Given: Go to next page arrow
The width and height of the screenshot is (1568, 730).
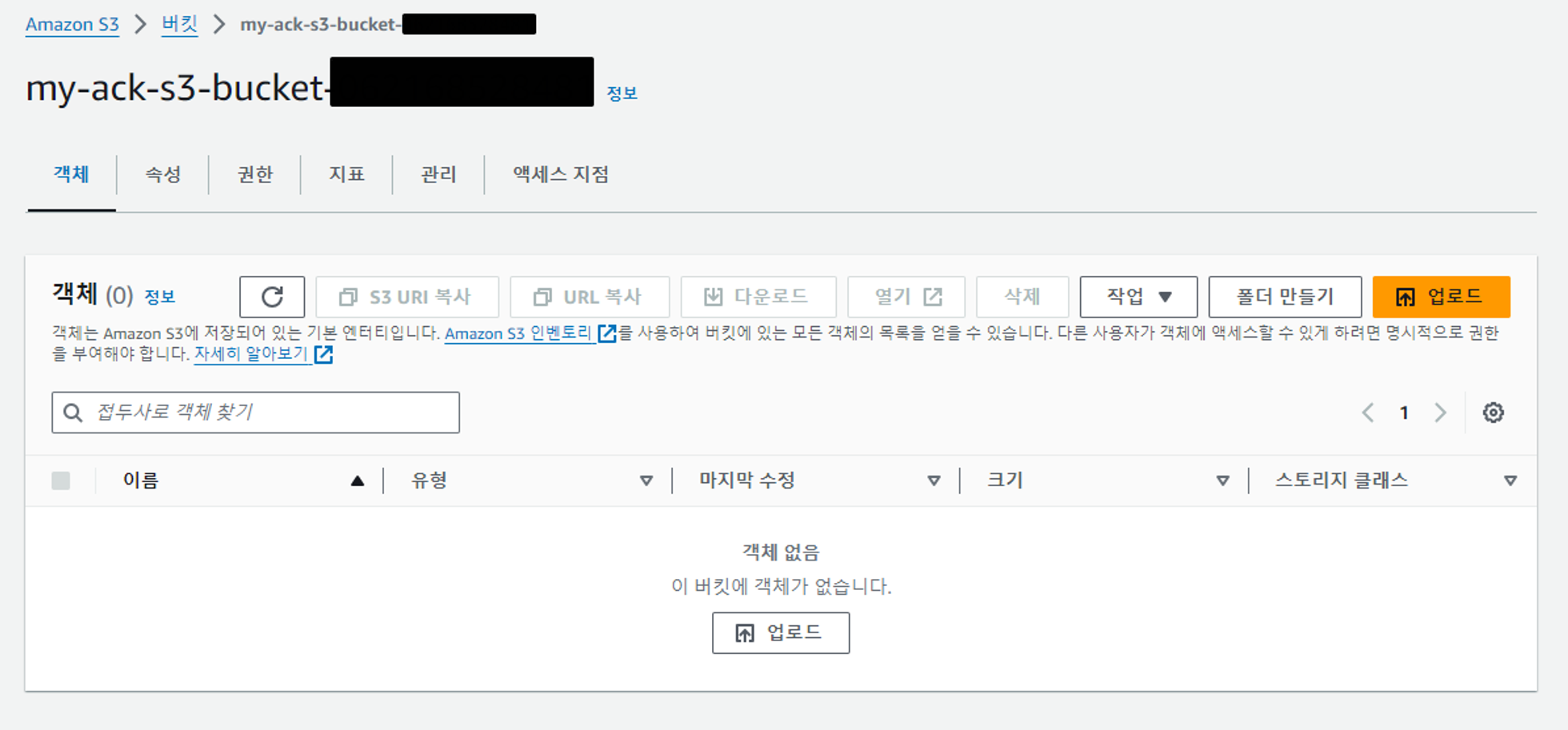Looking at the screenshot, I should coord(1440,413).
